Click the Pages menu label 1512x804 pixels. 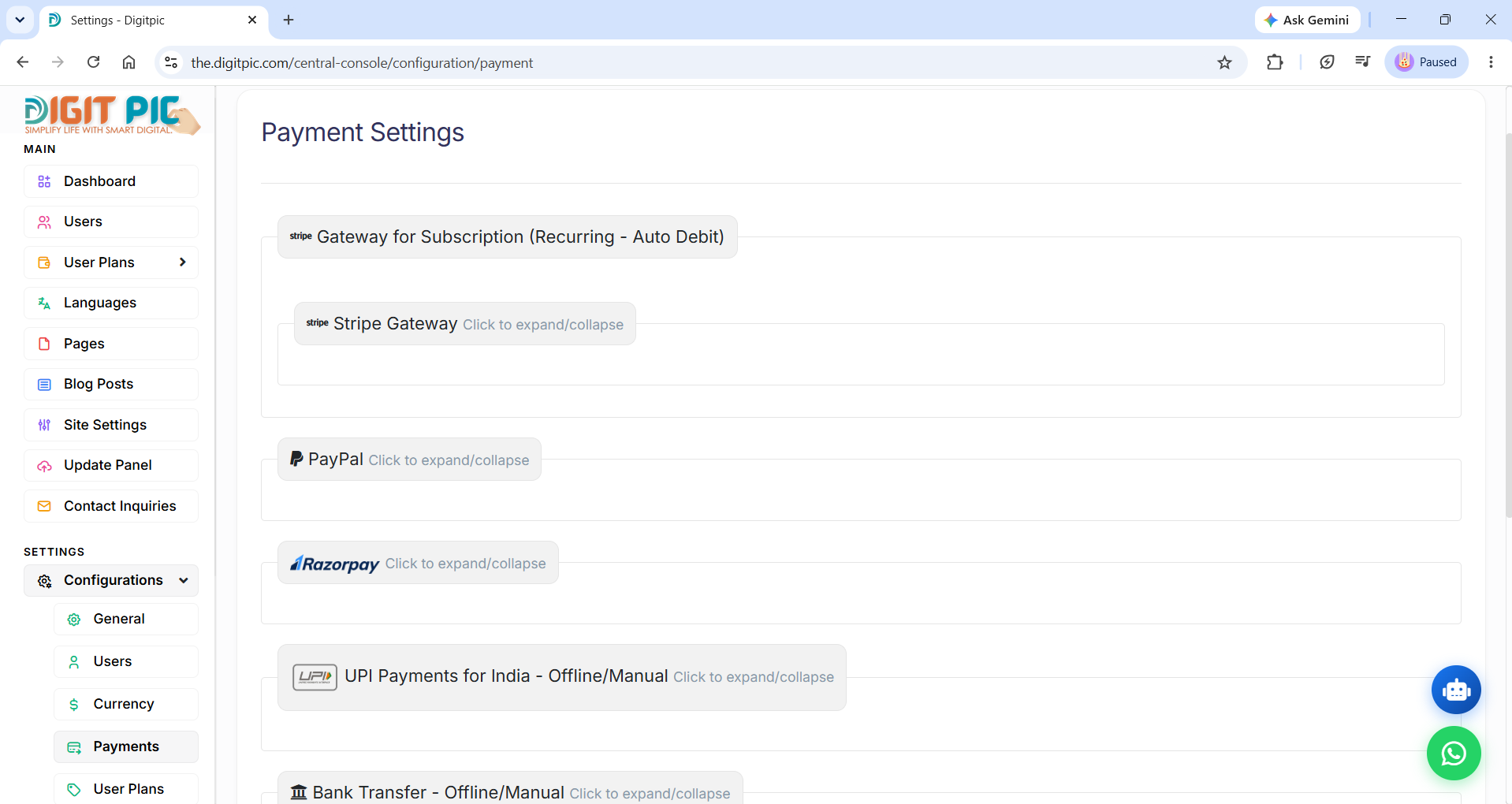[84, 344]
